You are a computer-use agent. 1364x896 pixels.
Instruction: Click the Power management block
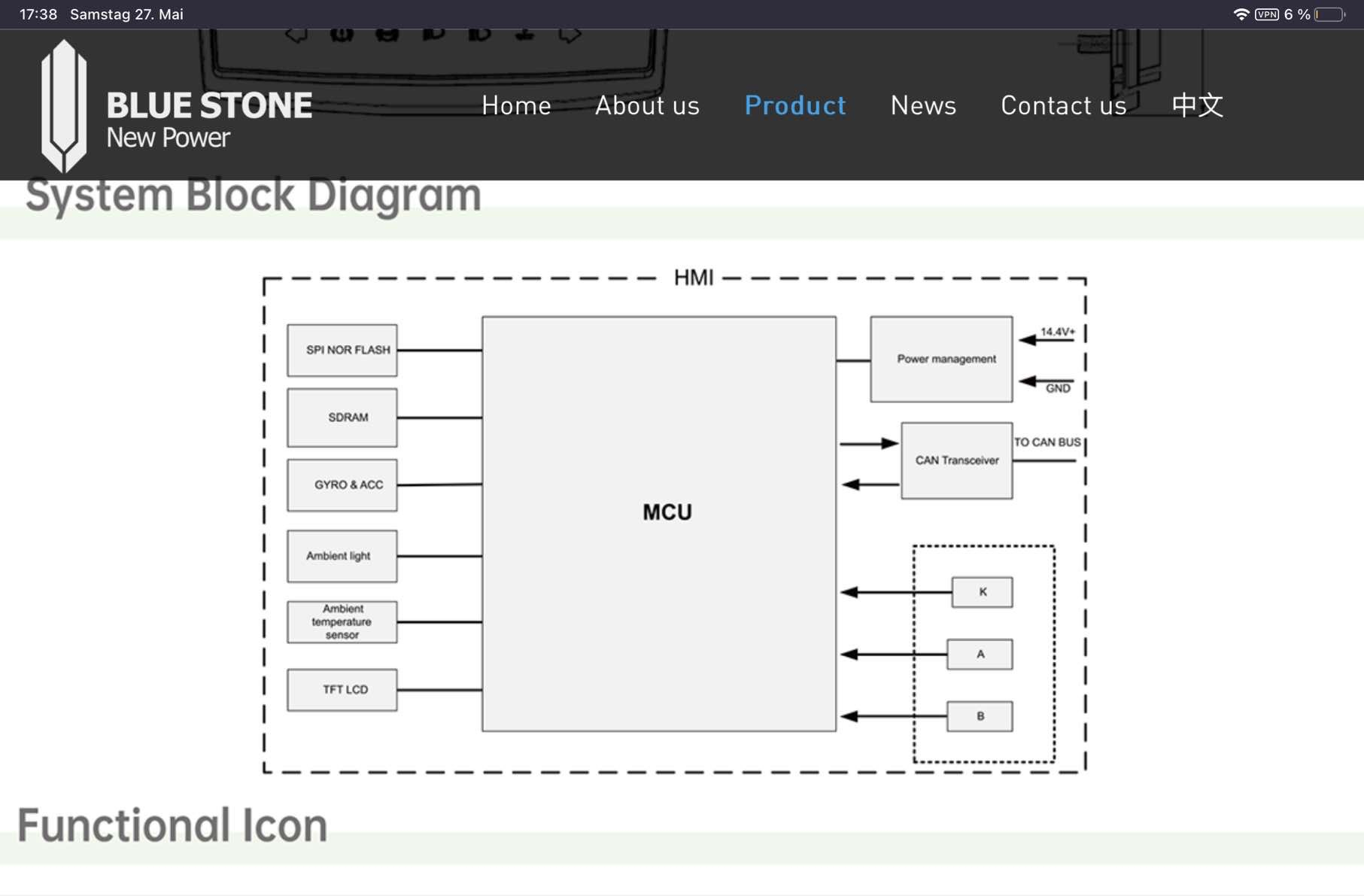pyautogui.click(x=941, y=359)
